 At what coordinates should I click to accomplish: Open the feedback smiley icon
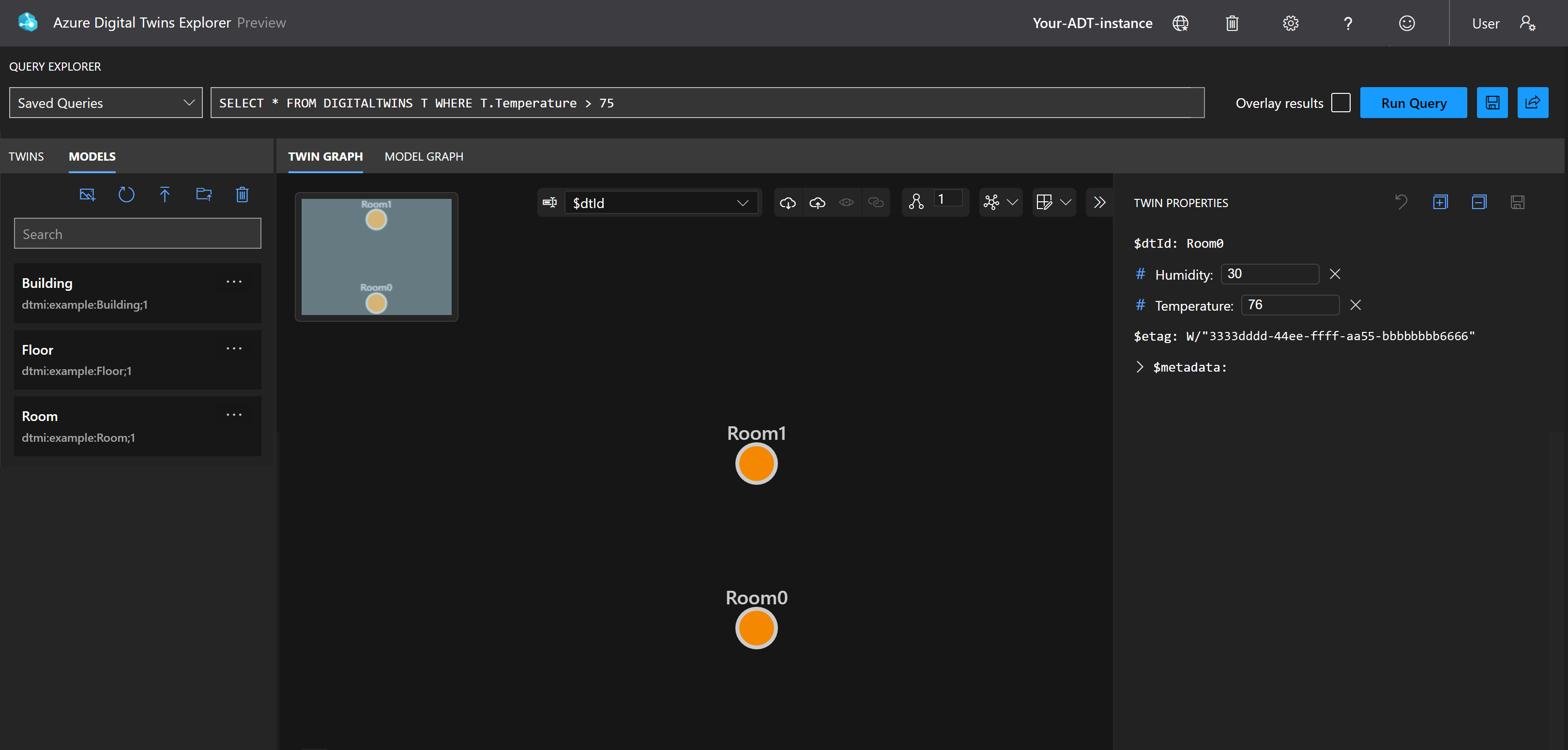(x=1407, y=23)
